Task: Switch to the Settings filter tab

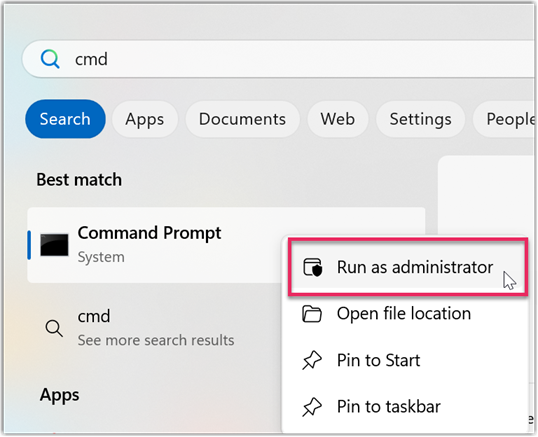Action: 421,119
